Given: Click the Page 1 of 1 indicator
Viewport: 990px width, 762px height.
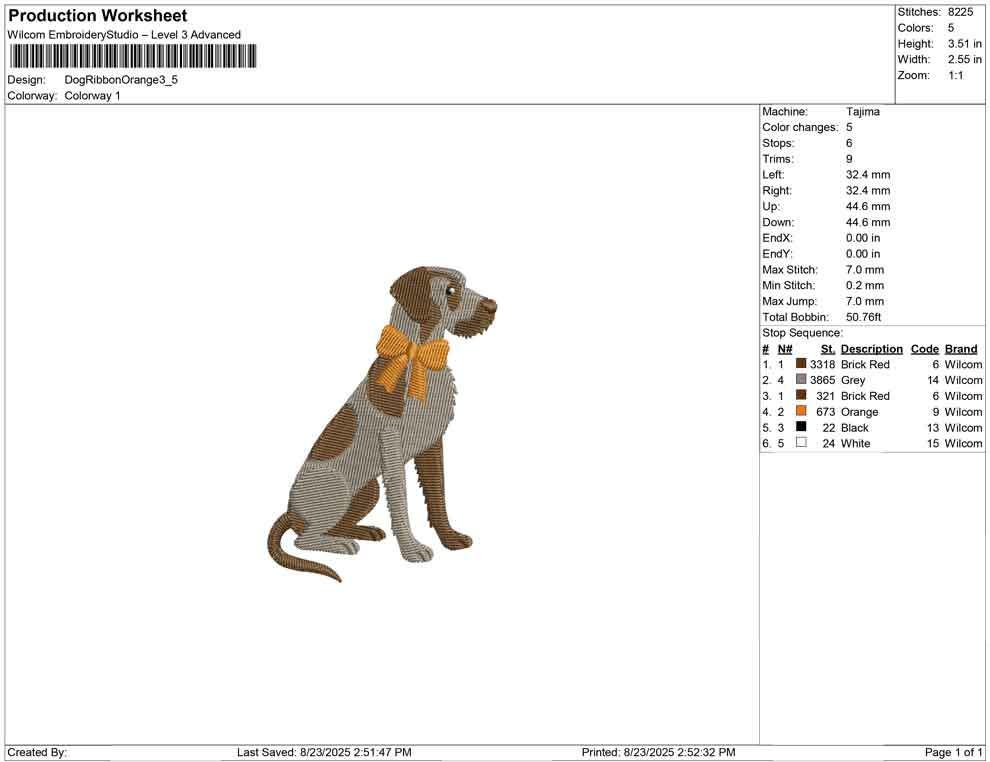Looking at the screenshot, I should [951, 752].
